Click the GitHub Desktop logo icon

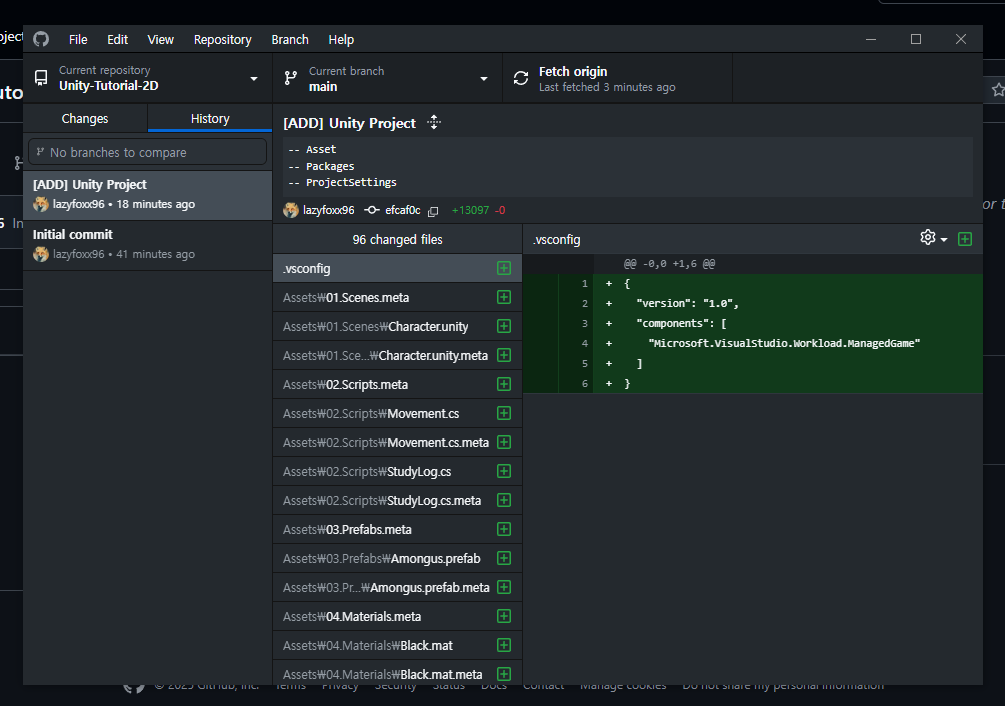(x=41, y=39)
